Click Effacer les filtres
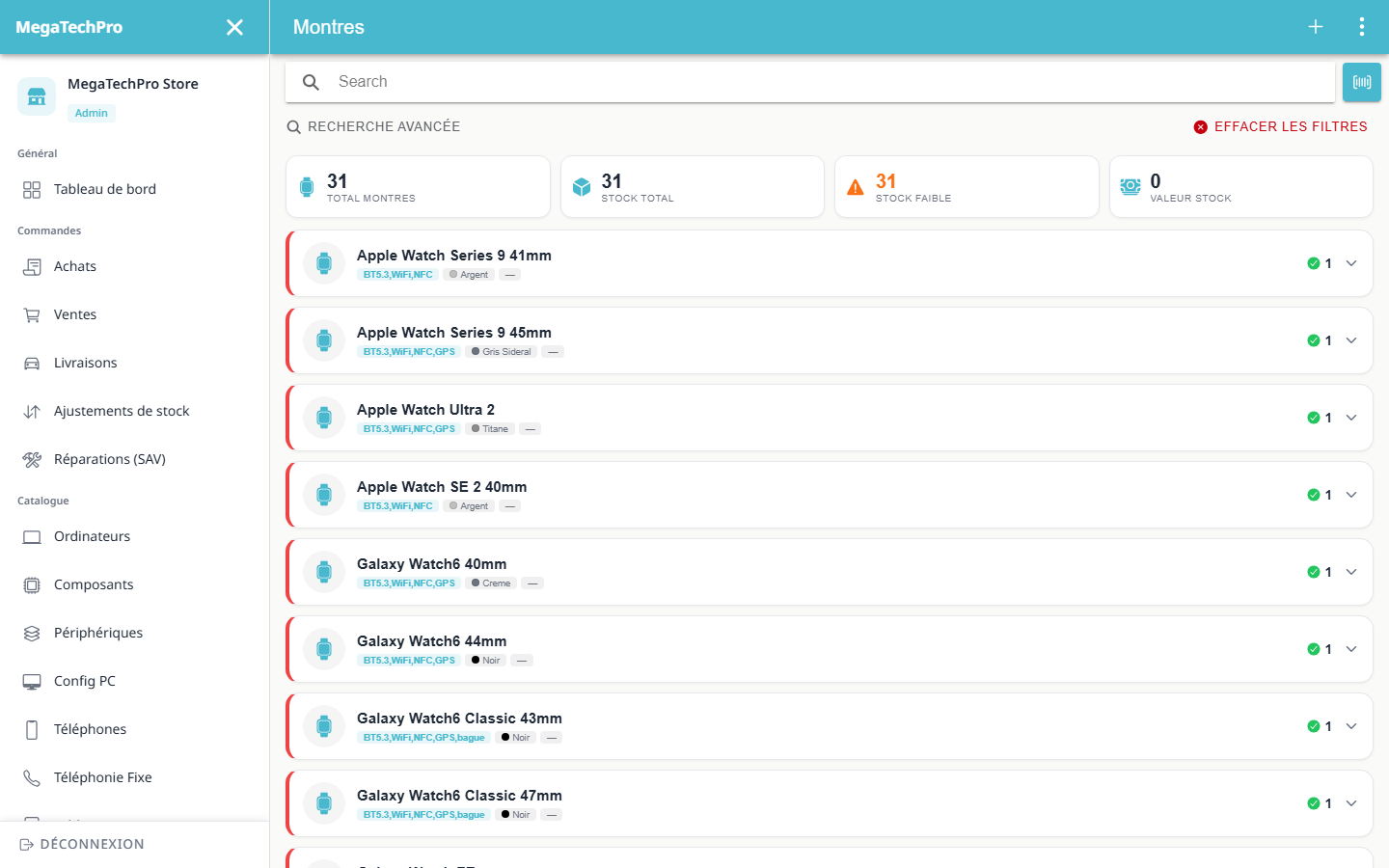 (1281, 127)
